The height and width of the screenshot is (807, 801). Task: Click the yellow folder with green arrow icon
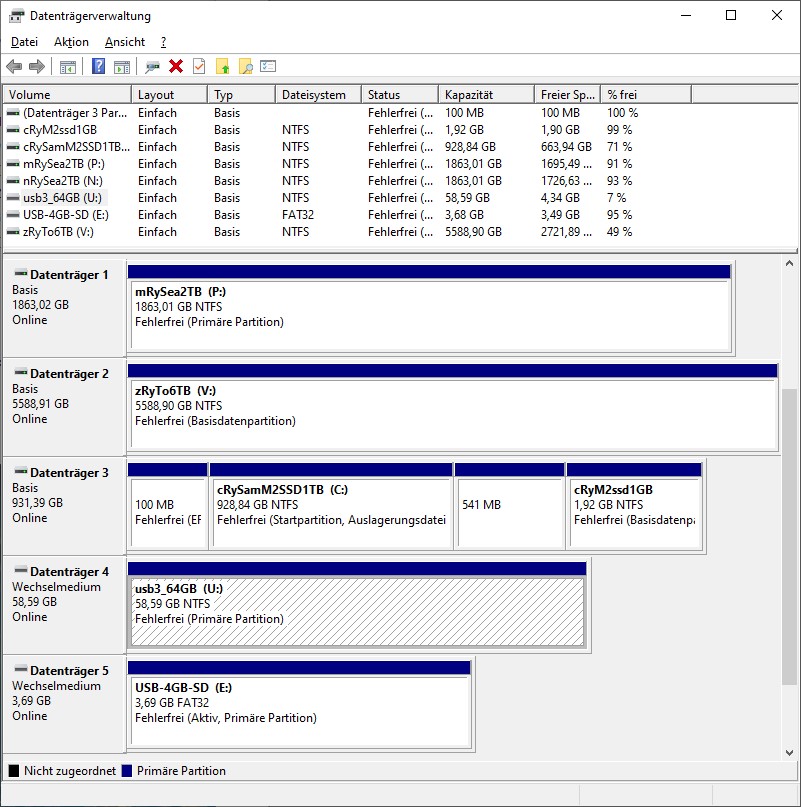pyautogui.click(x=222, y=66)
